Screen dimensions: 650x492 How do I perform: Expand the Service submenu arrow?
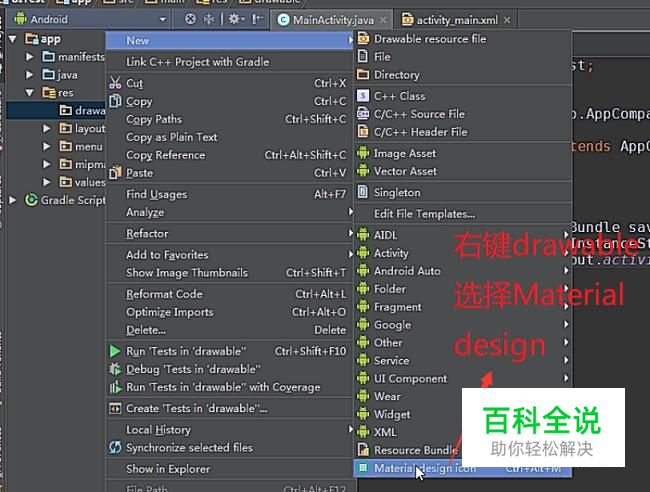click(566, 360)
